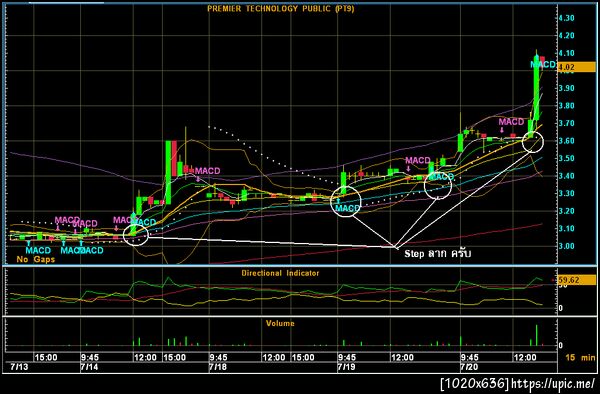Click the 9:45 time label above 7/14

click(90, 358)
